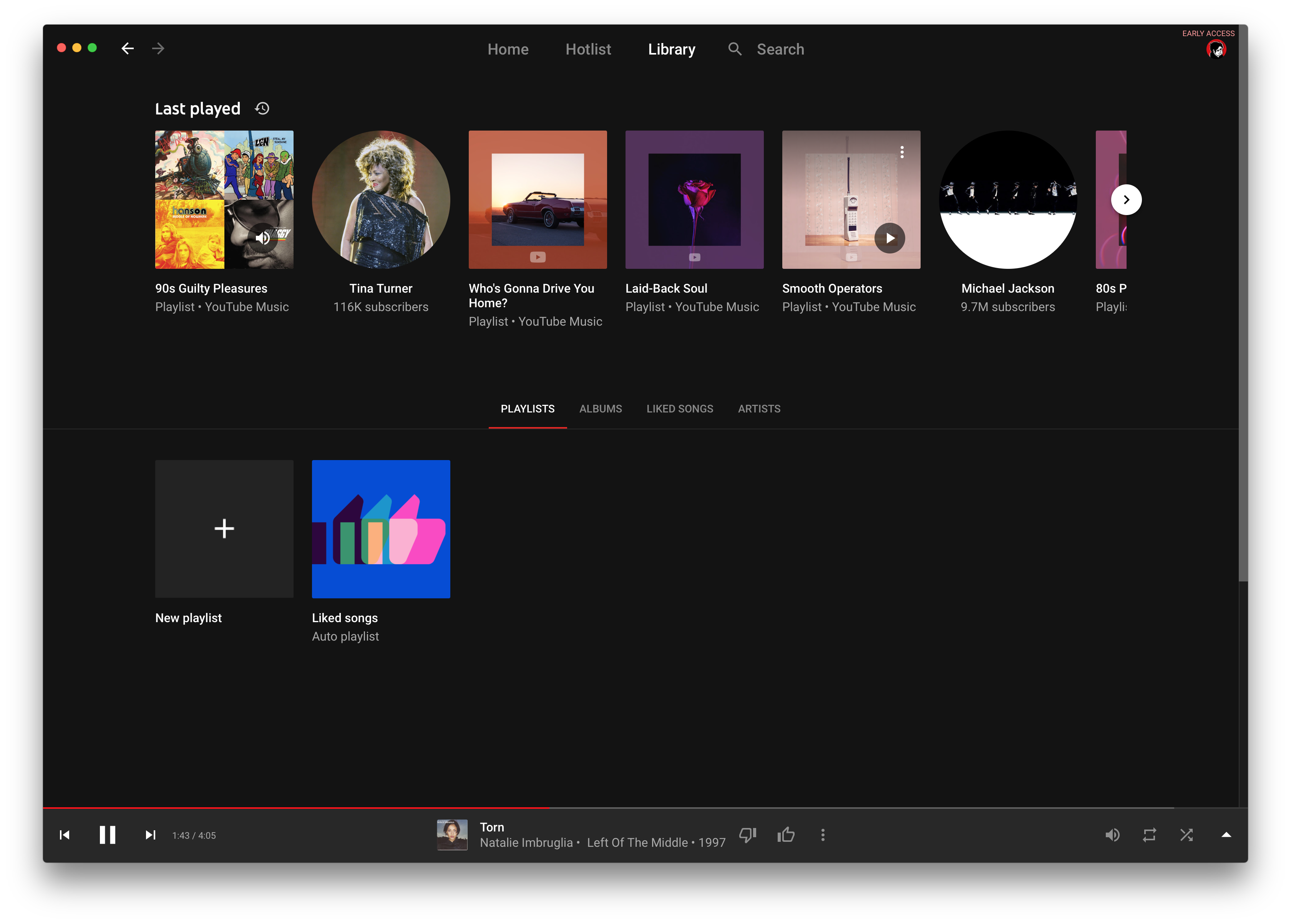The height and width of the screenshot is (924, 1291).
Task: Like the song Torn with thumbs up
Action: (785, 835)
